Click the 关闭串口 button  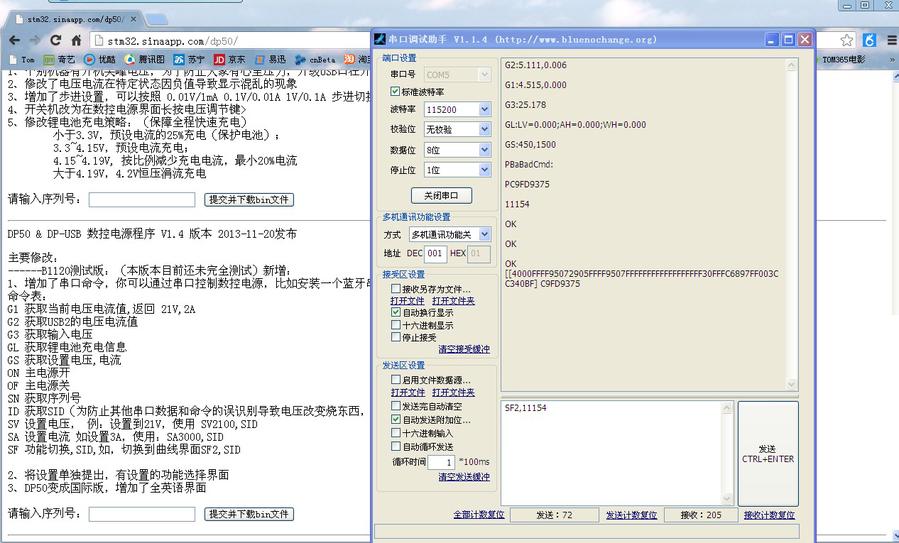tap(441, 195)
